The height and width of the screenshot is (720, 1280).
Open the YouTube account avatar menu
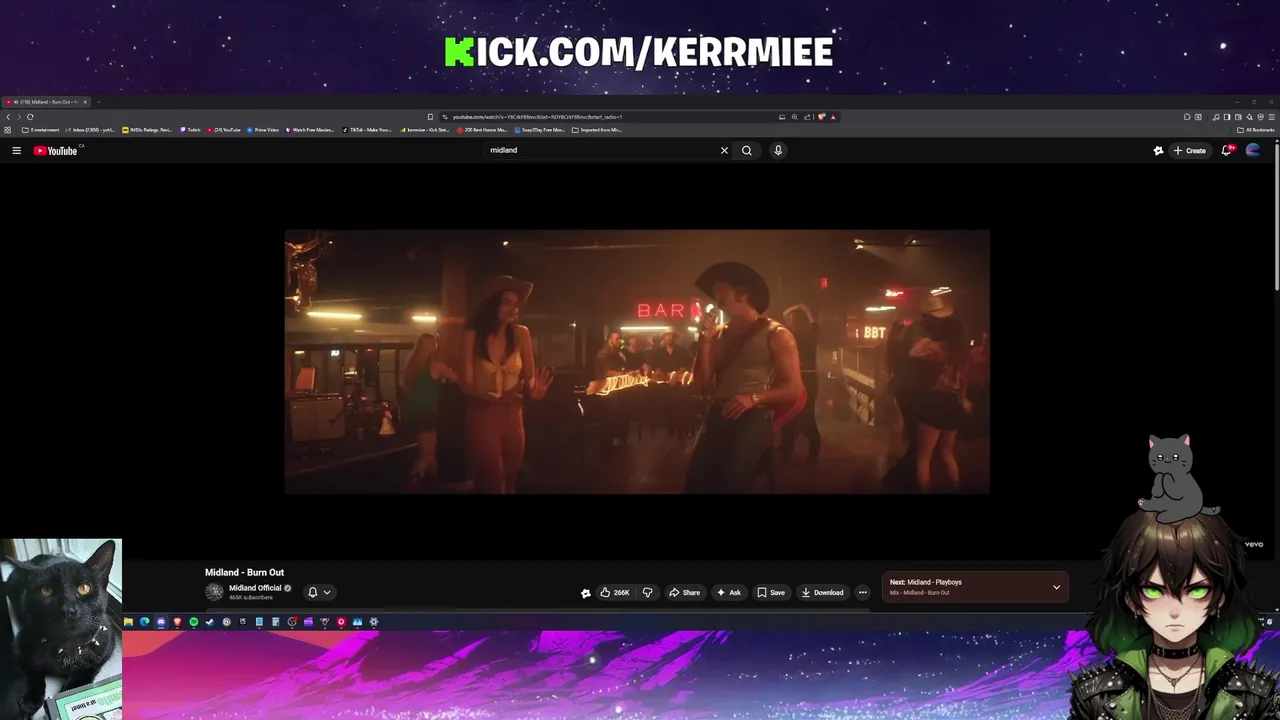[x=1253, y=150]
